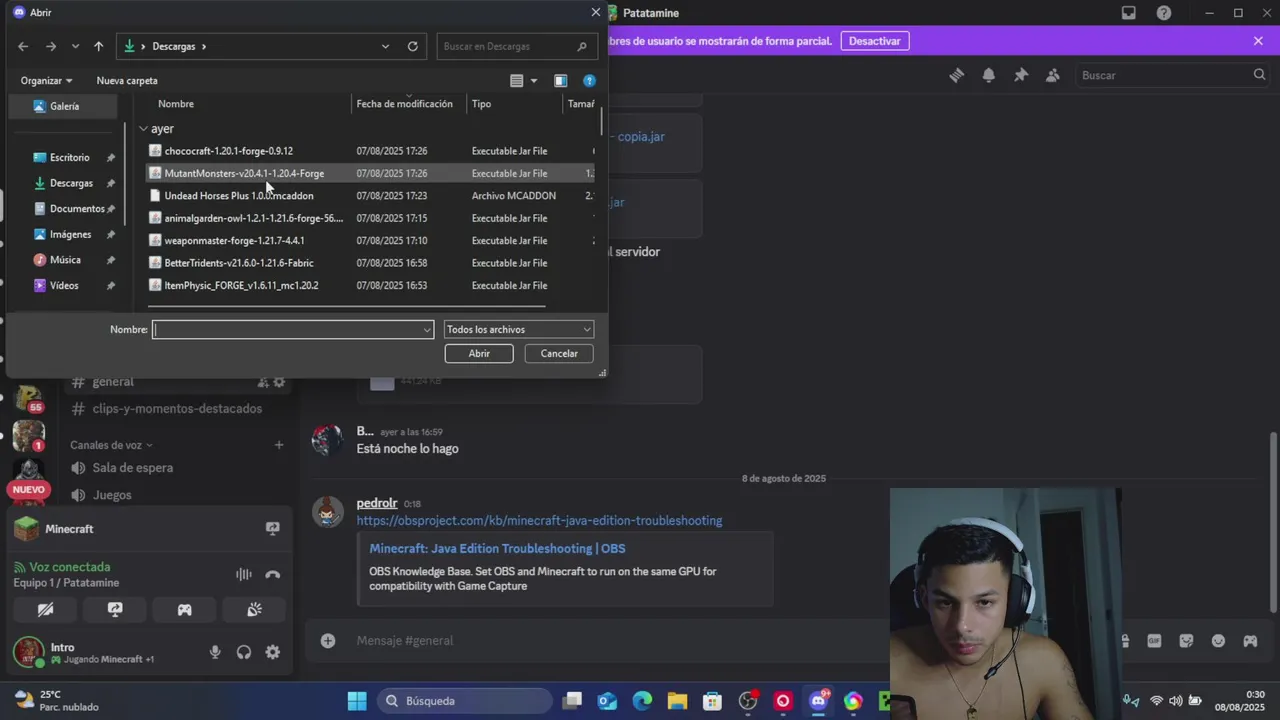Open the 'Todos los archivos' file type dropdown

point(519,329)
